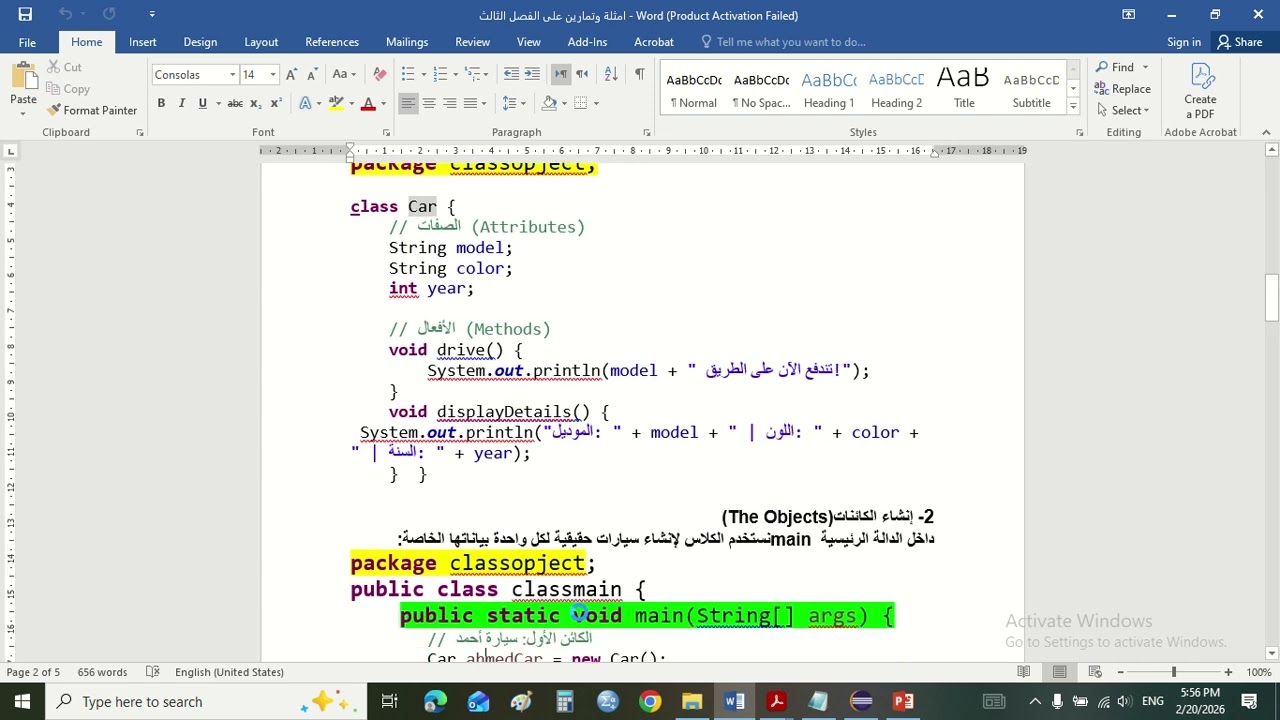The height and width of the screenshot is (720, 1280).
Task: Apply superscript formatting
Action: 276,103
